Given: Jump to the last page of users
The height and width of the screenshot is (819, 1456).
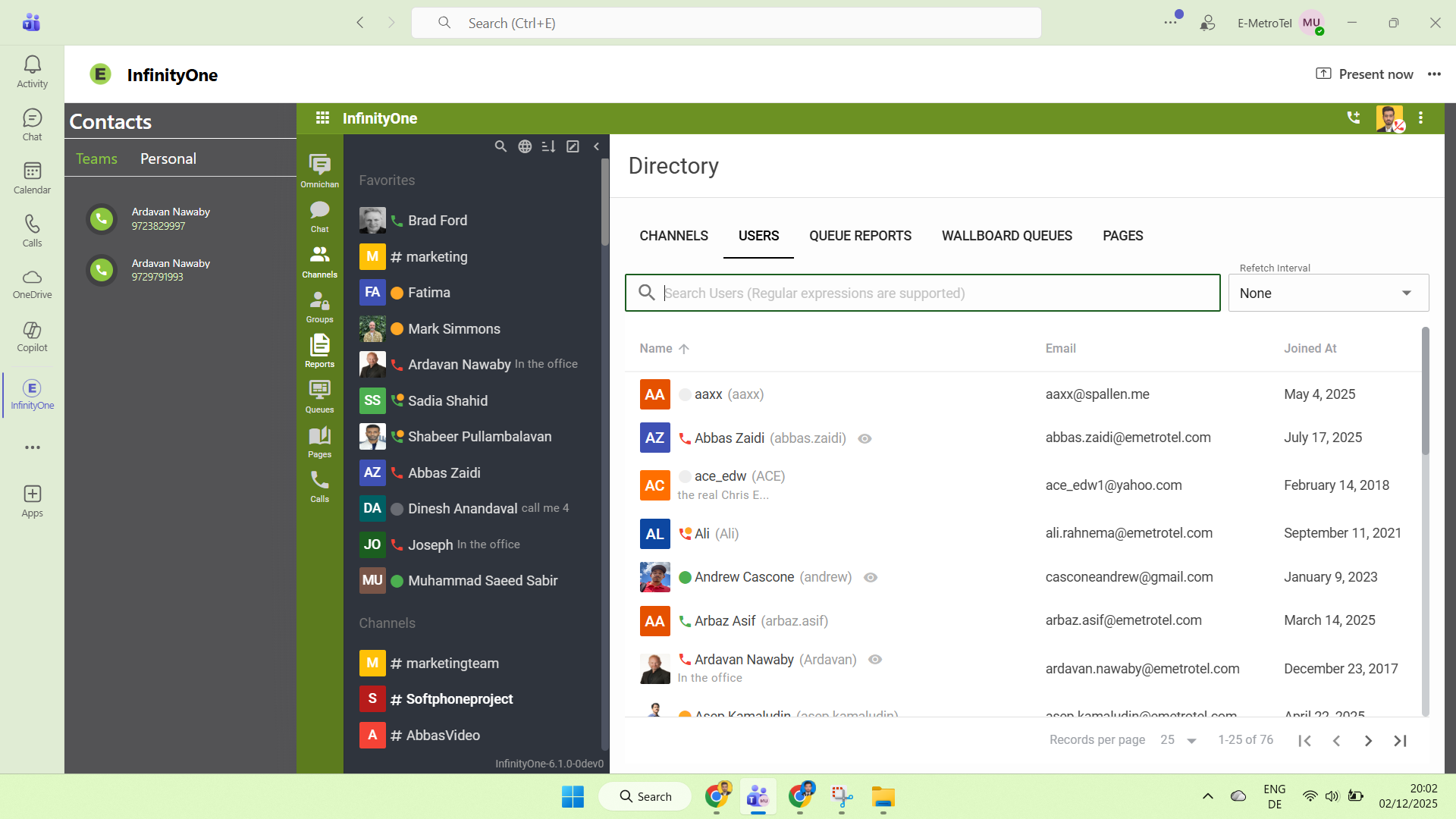Looking at the screenshot, I should 1400,741.
